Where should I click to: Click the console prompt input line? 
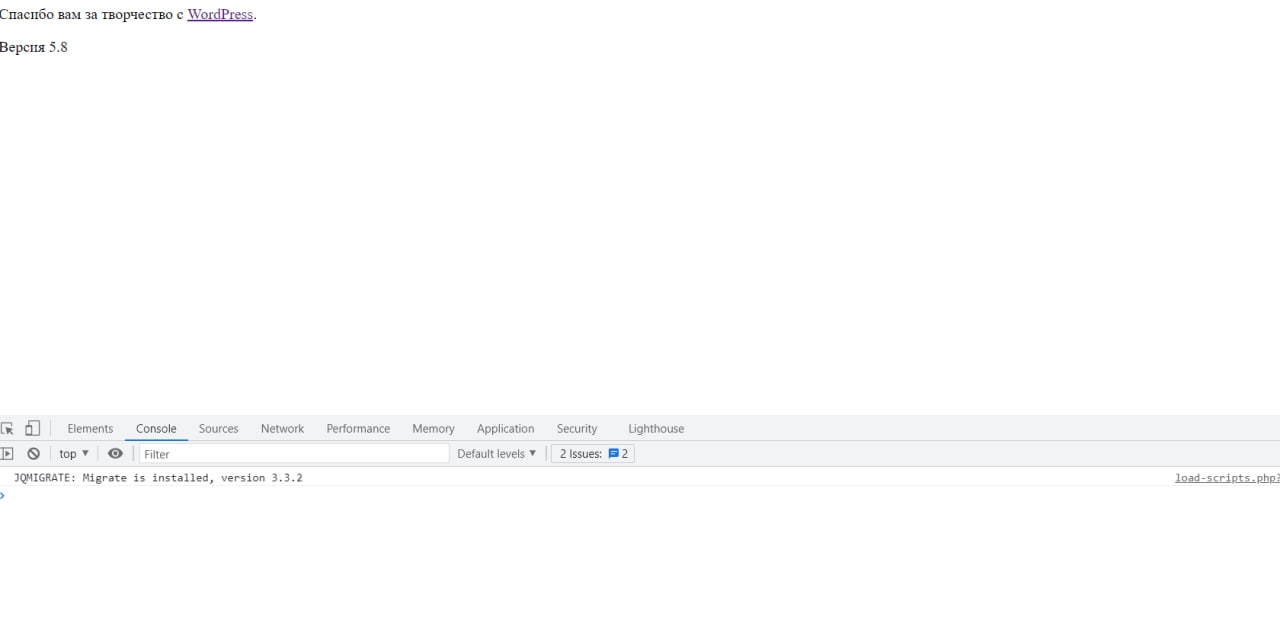[x=640, y=495]
